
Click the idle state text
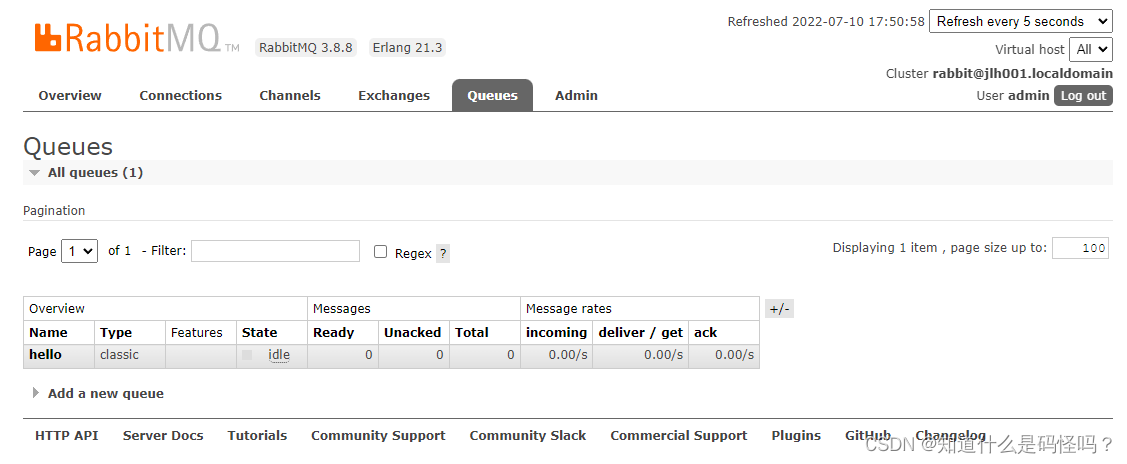pyautogui.click(x=278, y=355)
